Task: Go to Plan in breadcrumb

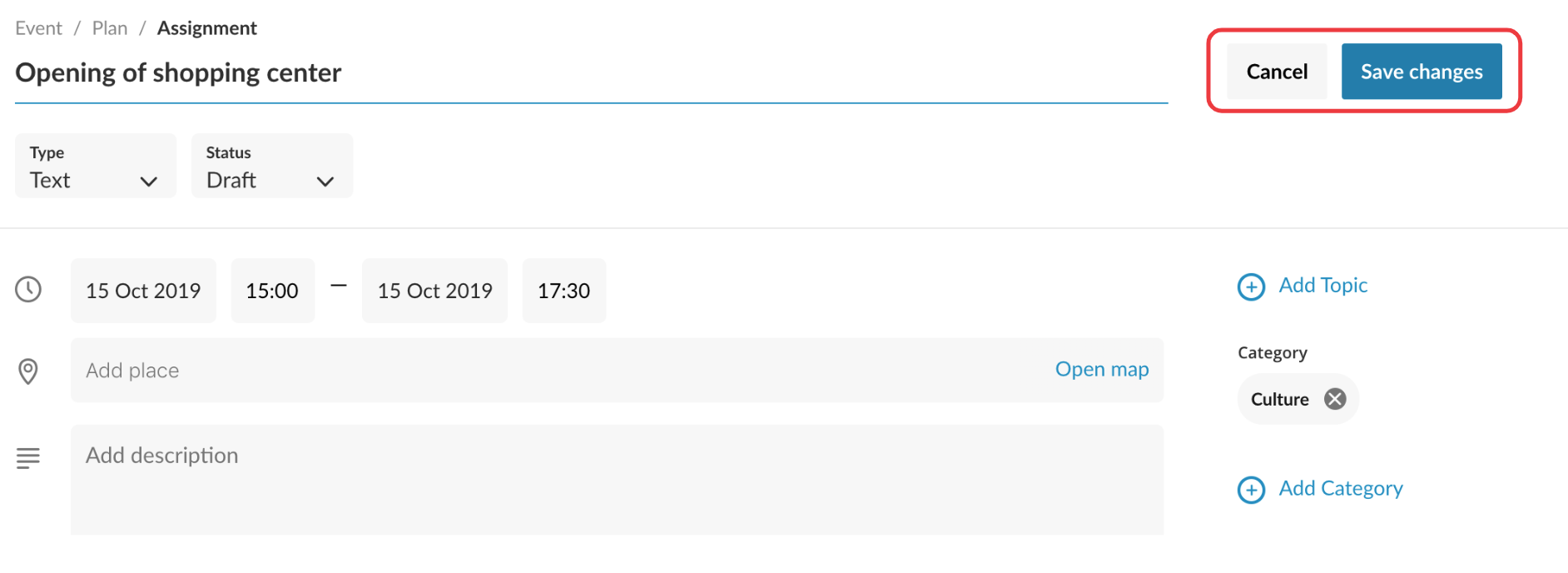Action: (x=110, y=28)
